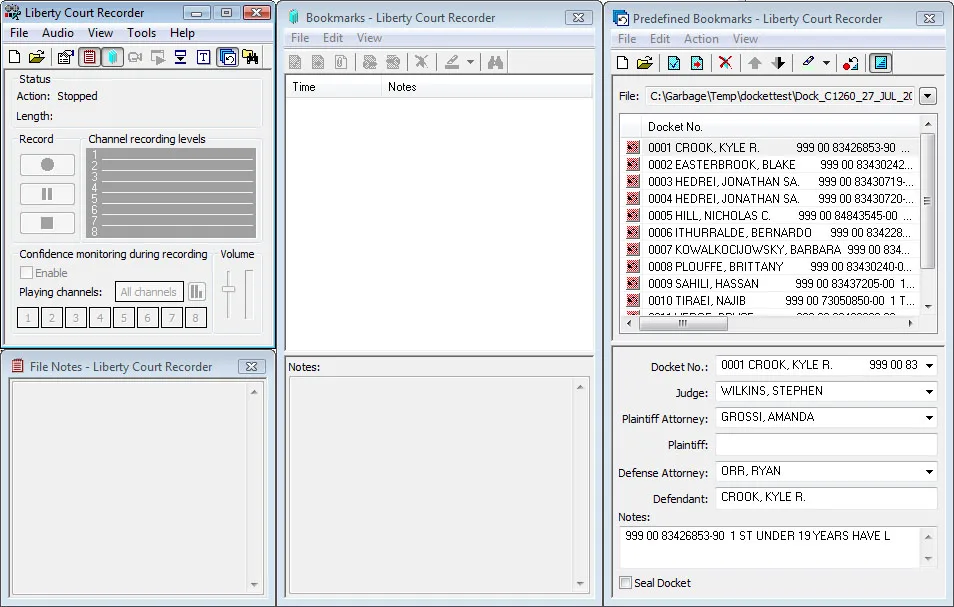Open the View menu in Predefined Bookmarks

[745, 39]
